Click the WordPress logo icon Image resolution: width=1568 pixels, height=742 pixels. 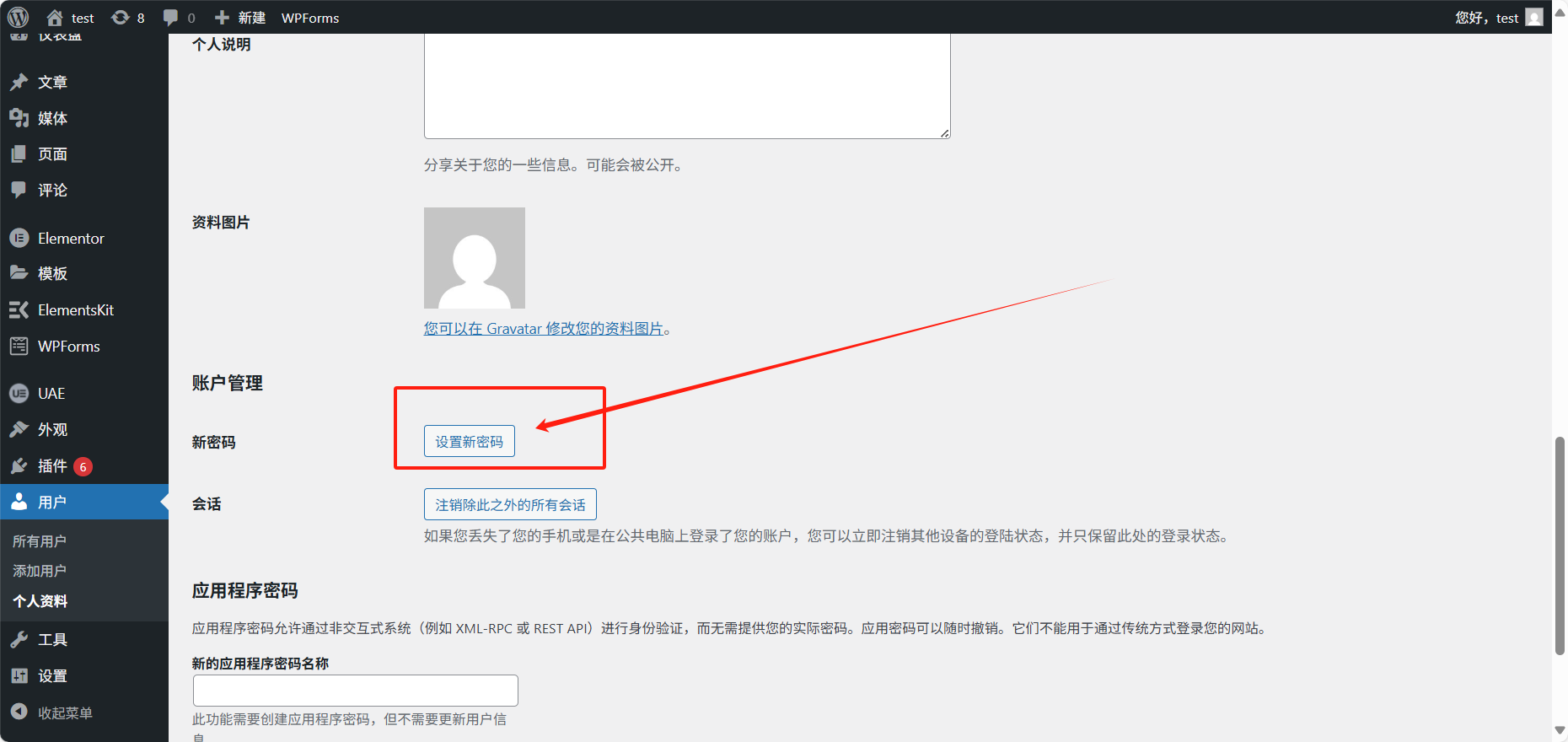pos(19,17)
